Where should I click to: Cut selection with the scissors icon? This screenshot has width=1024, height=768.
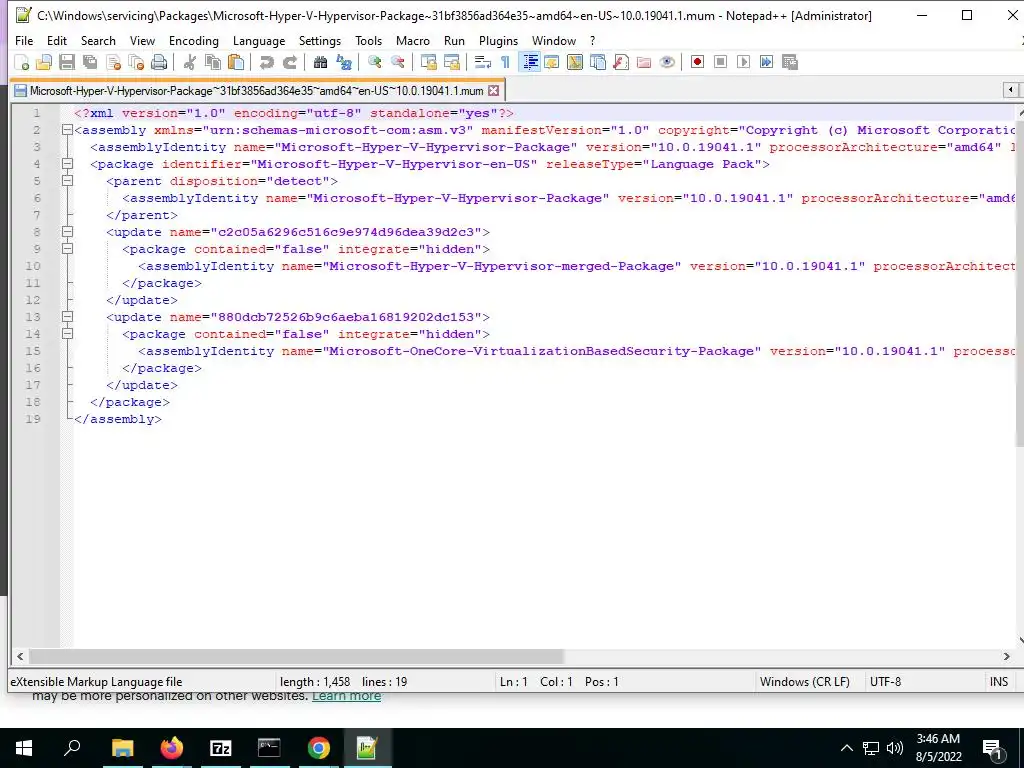coord(189,62)
